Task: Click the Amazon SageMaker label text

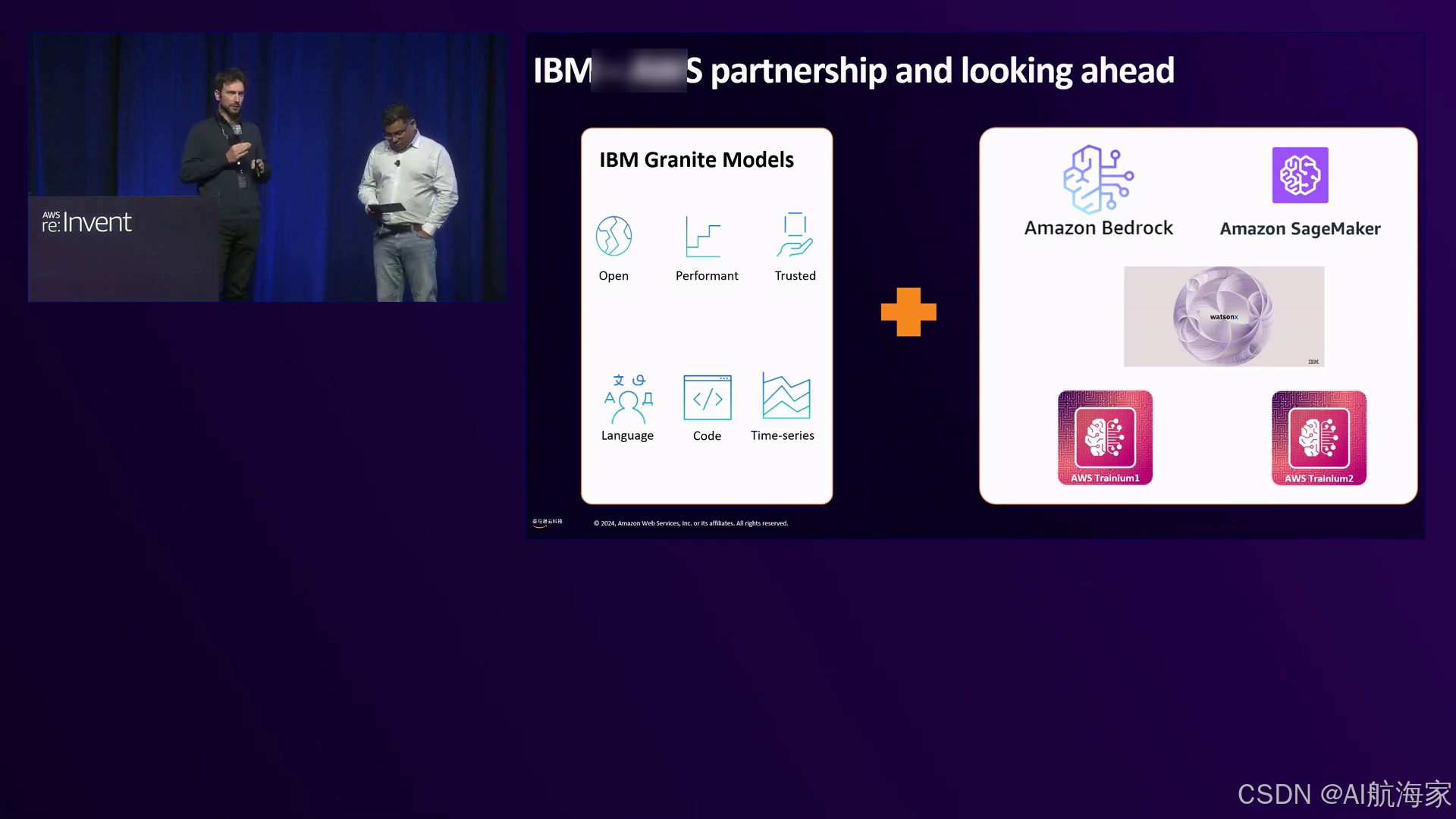Action: pyautogui.click(x=1300, y=229)
